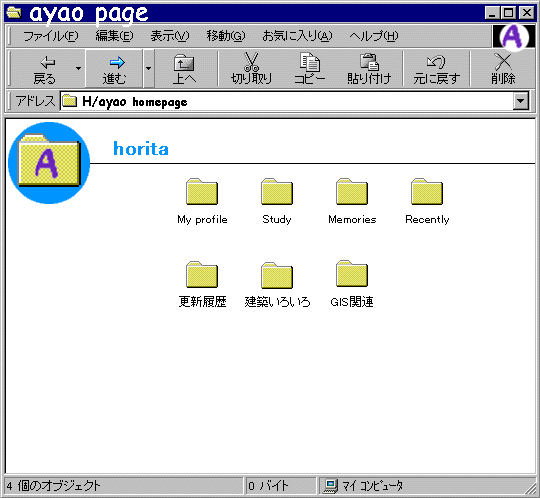The width and height of the screenshot is (540, 498).
Task: Click the Undo (元に戻す) icon
Action: coord(436,62)
